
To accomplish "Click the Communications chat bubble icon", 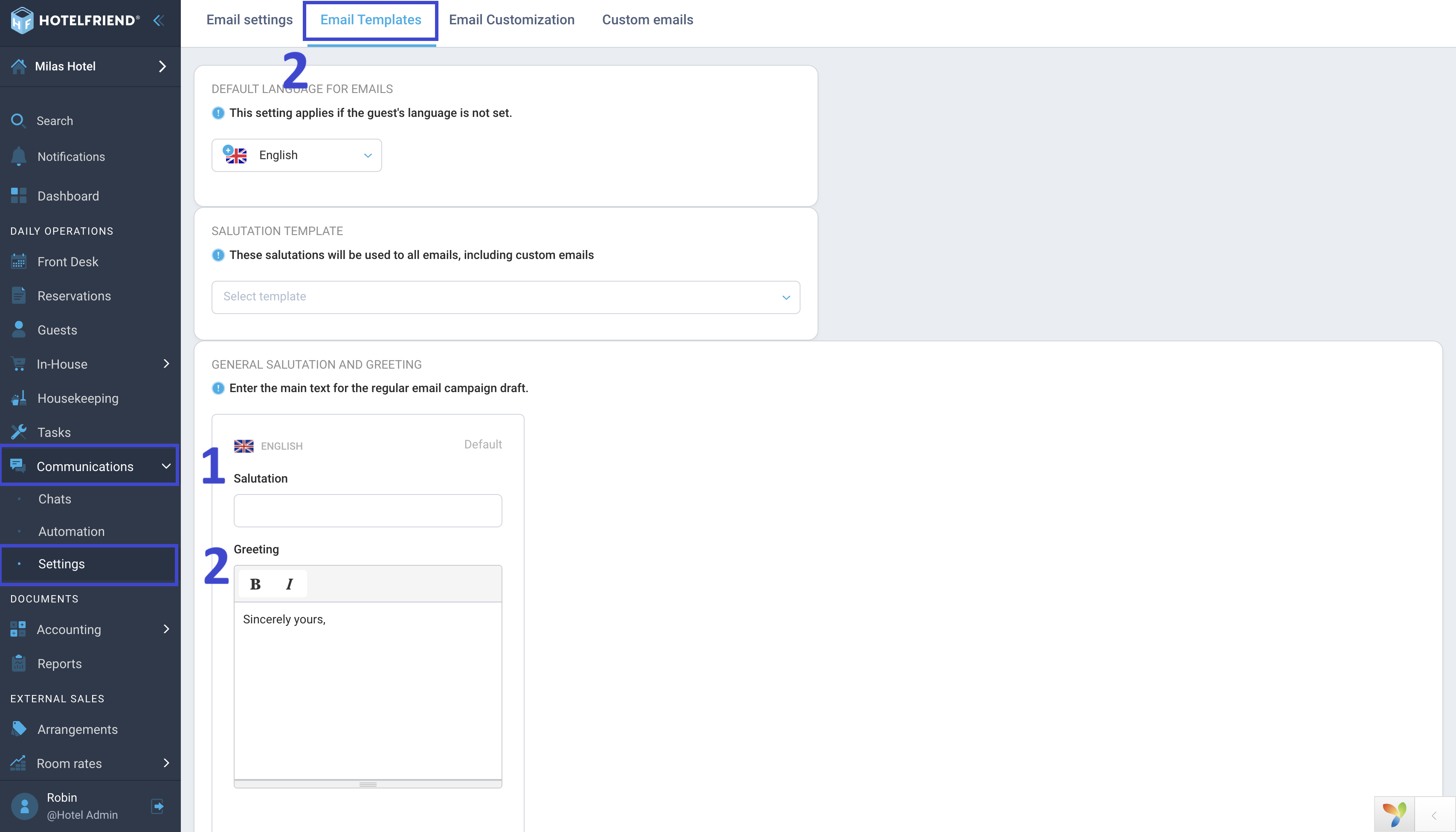I will coord(18,466).
